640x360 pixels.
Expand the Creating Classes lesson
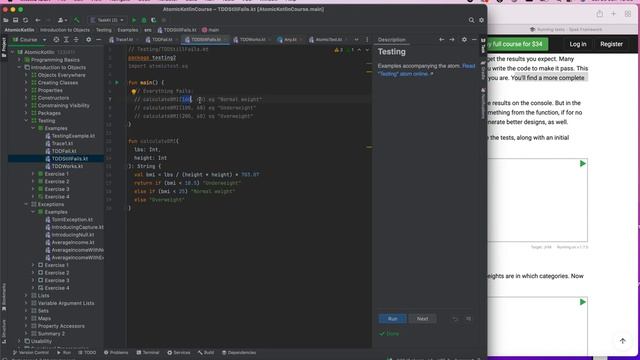[26, 82]
